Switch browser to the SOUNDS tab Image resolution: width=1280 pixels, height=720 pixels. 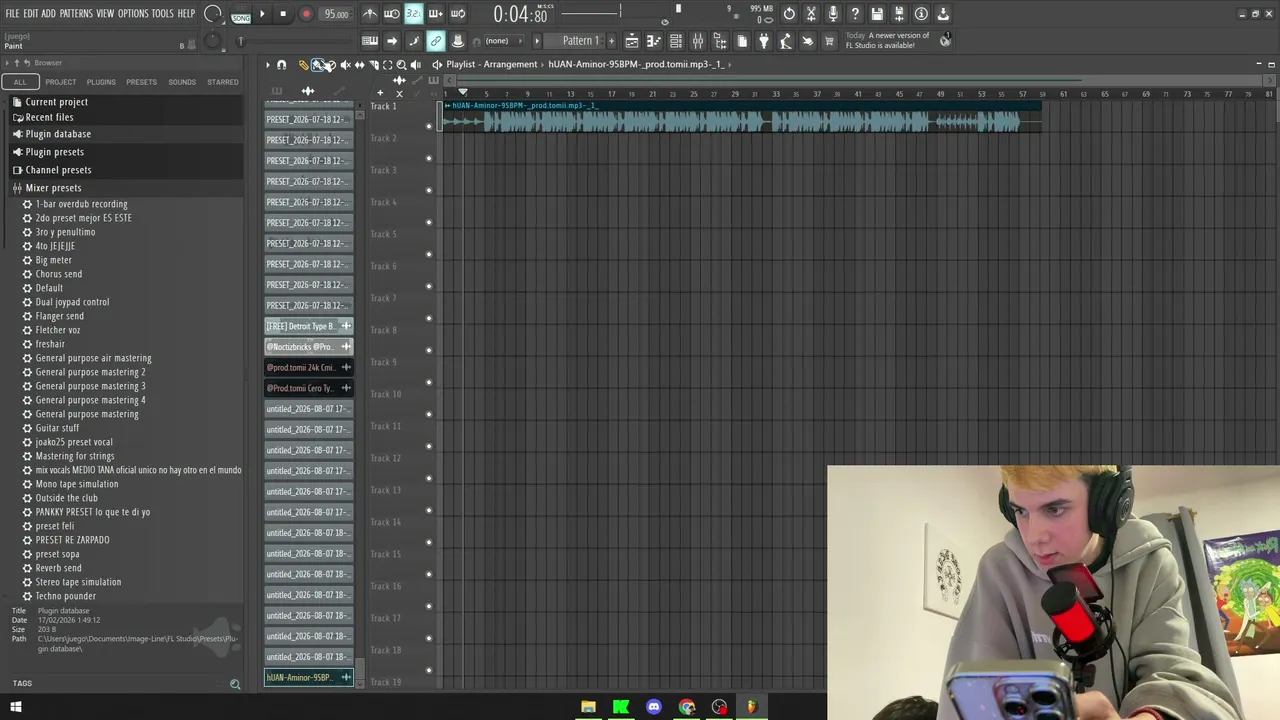[182, 82]
